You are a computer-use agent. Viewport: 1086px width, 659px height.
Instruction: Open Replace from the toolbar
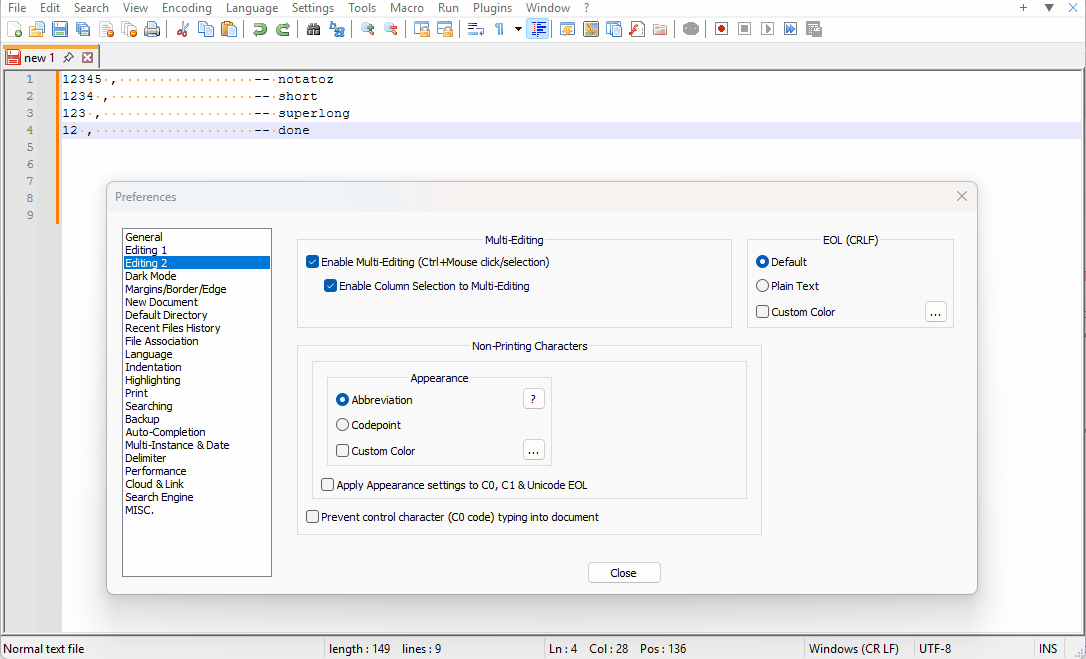tap(337, 29)
